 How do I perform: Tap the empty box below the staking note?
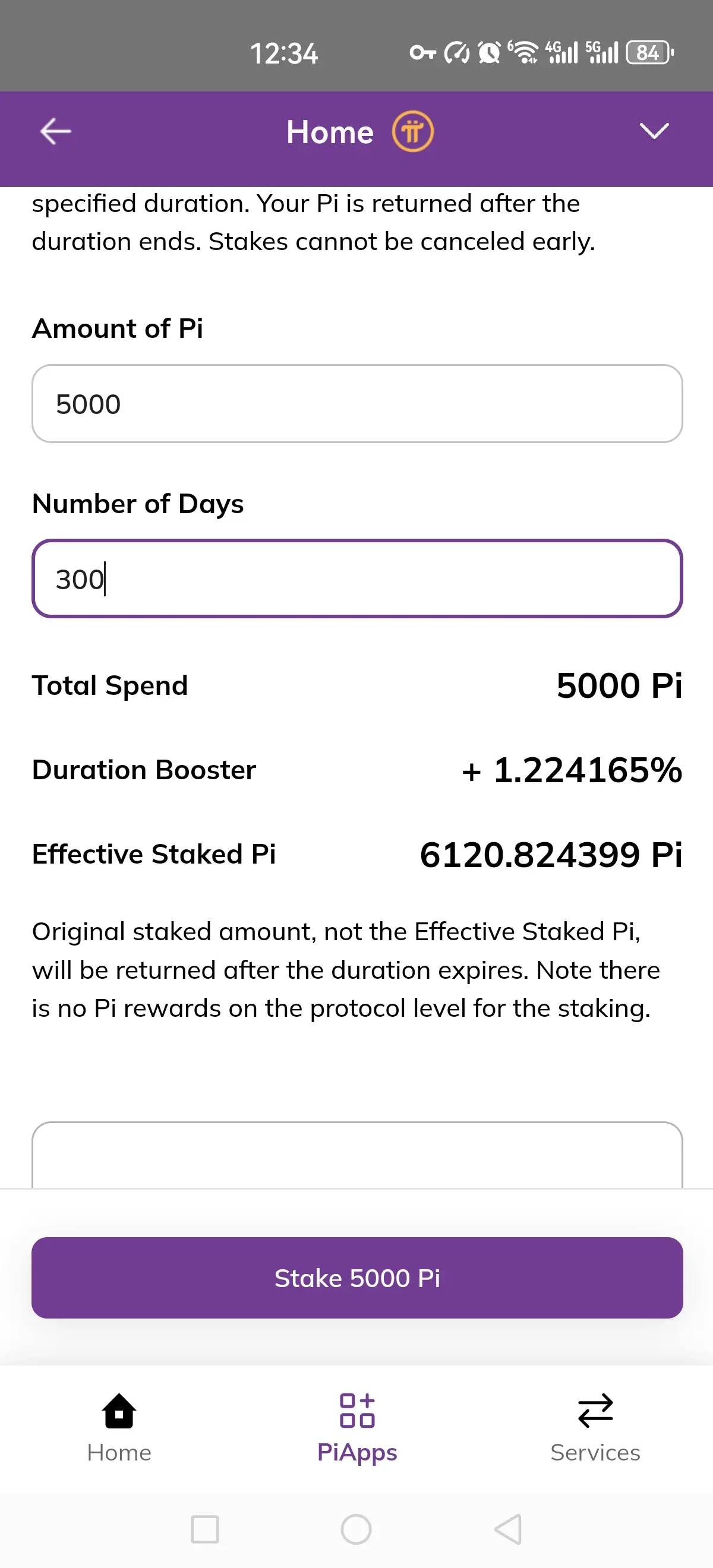[x=357, y=1155]
